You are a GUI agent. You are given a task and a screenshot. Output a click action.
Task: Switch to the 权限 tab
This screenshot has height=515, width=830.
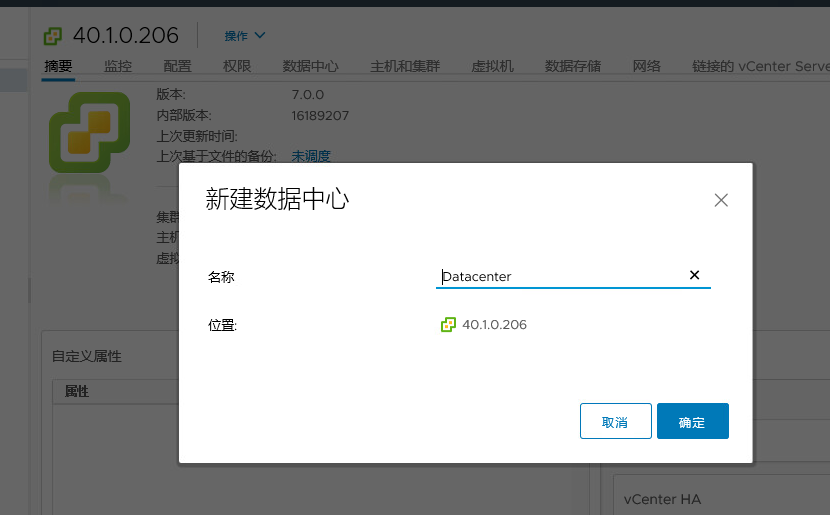(x=237, y=66)
